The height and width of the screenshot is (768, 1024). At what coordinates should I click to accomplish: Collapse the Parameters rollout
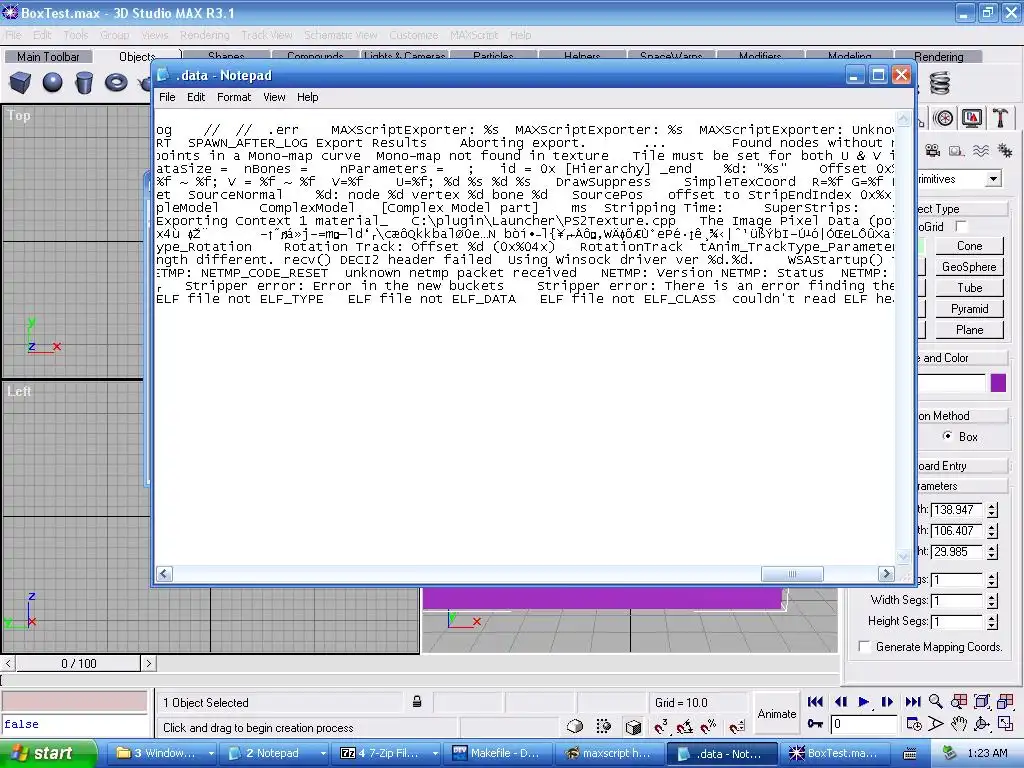coord(962,486)
